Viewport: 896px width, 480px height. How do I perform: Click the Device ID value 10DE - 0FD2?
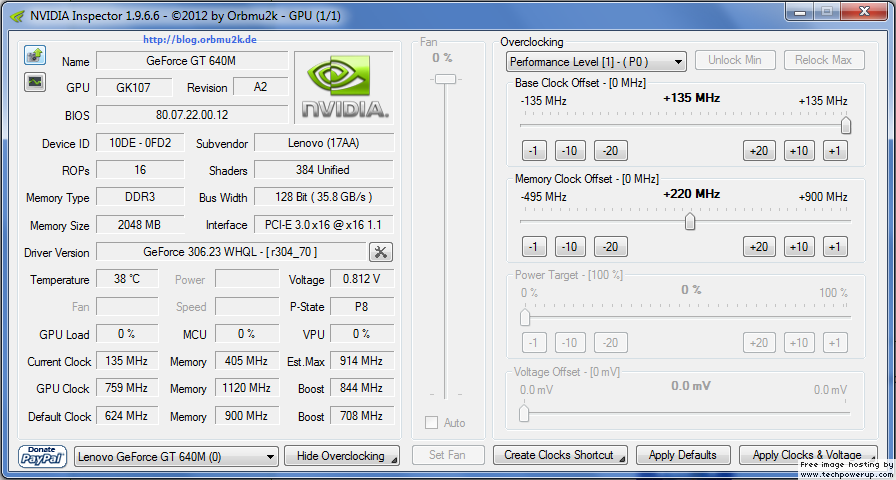click(140, 143)
